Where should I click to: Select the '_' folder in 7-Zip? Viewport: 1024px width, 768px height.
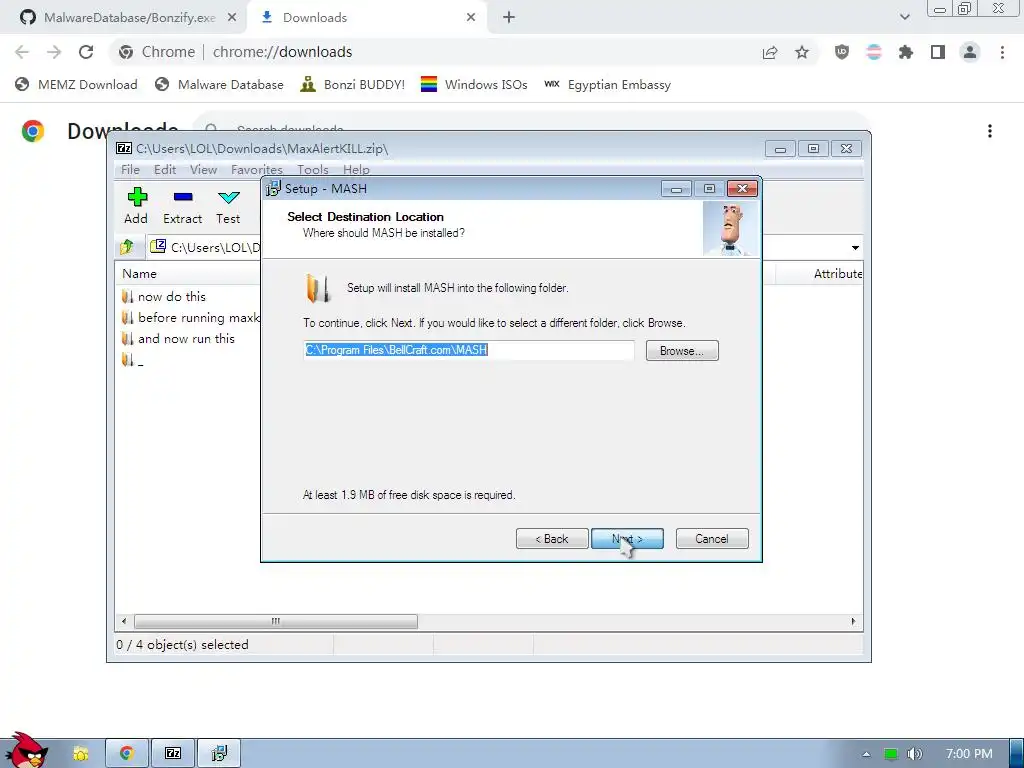coord(133,360)
